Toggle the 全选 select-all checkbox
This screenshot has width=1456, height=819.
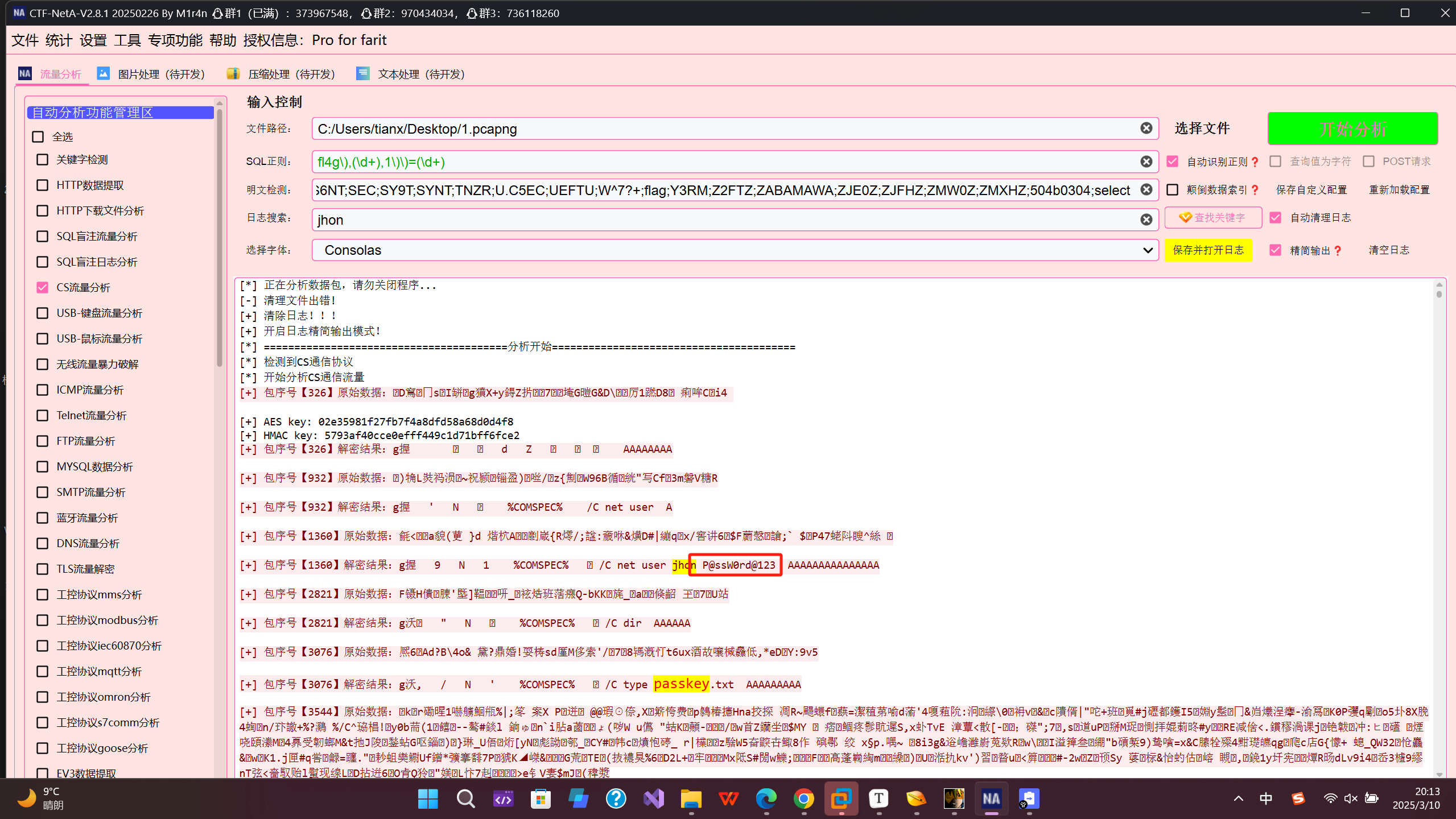pos(38,136)
